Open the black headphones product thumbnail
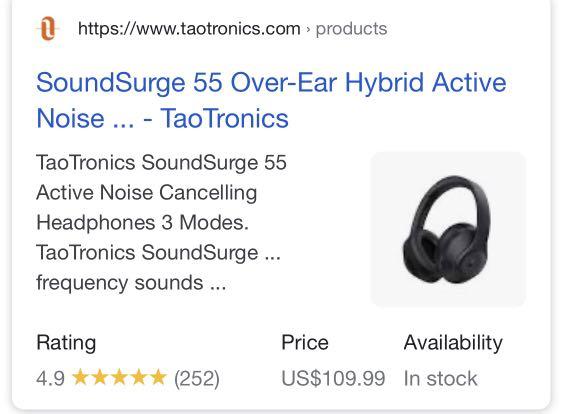563x414 pixels. coord(448,229)
